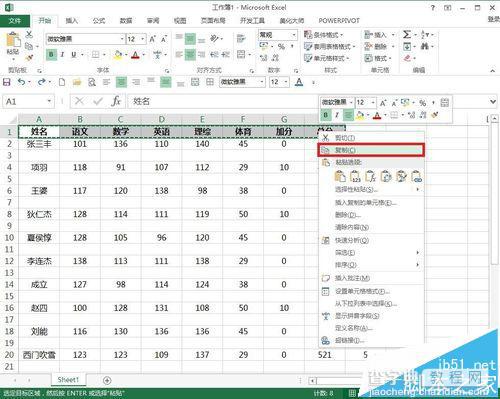The width and height of the screenshot is (500, 399).
Task: Toggle Bold in the ribbon font group
Action: point(51,55)
